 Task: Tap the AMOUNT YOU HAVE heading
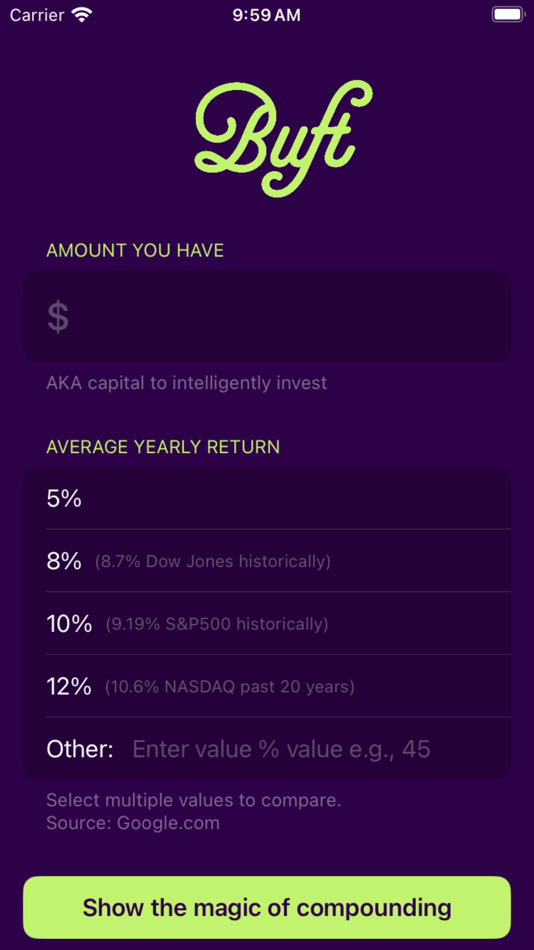point(135,250)
